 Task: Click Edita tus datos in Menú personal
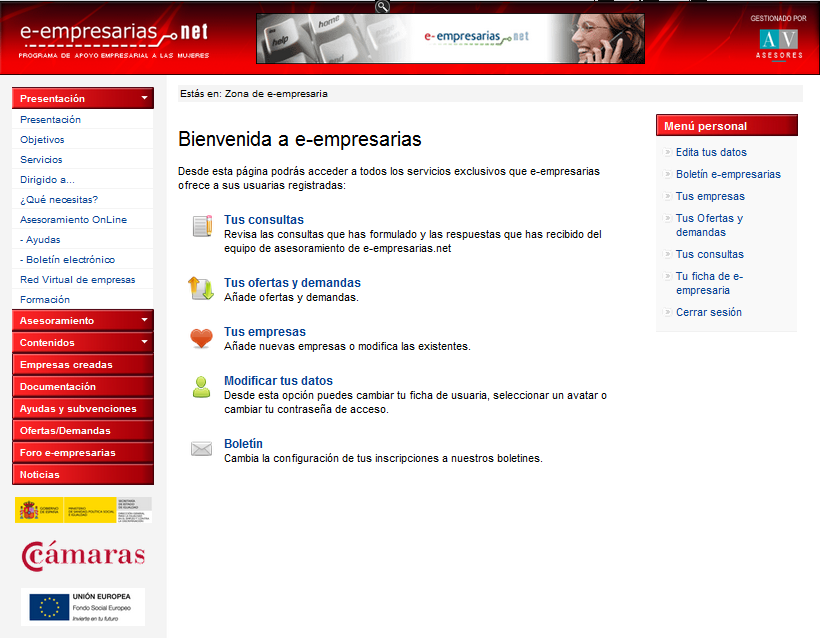[711, 152]
